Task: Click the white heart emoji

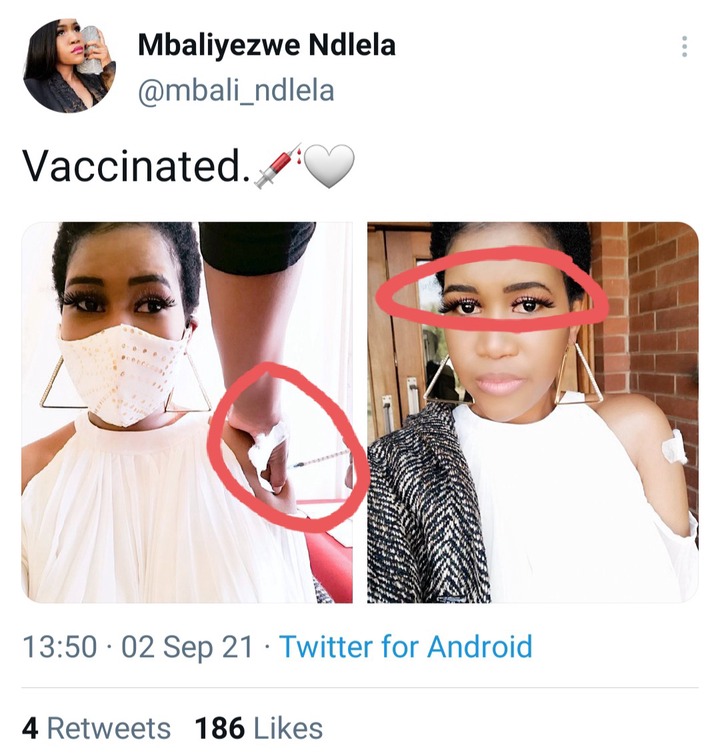Action: (329, 166)
